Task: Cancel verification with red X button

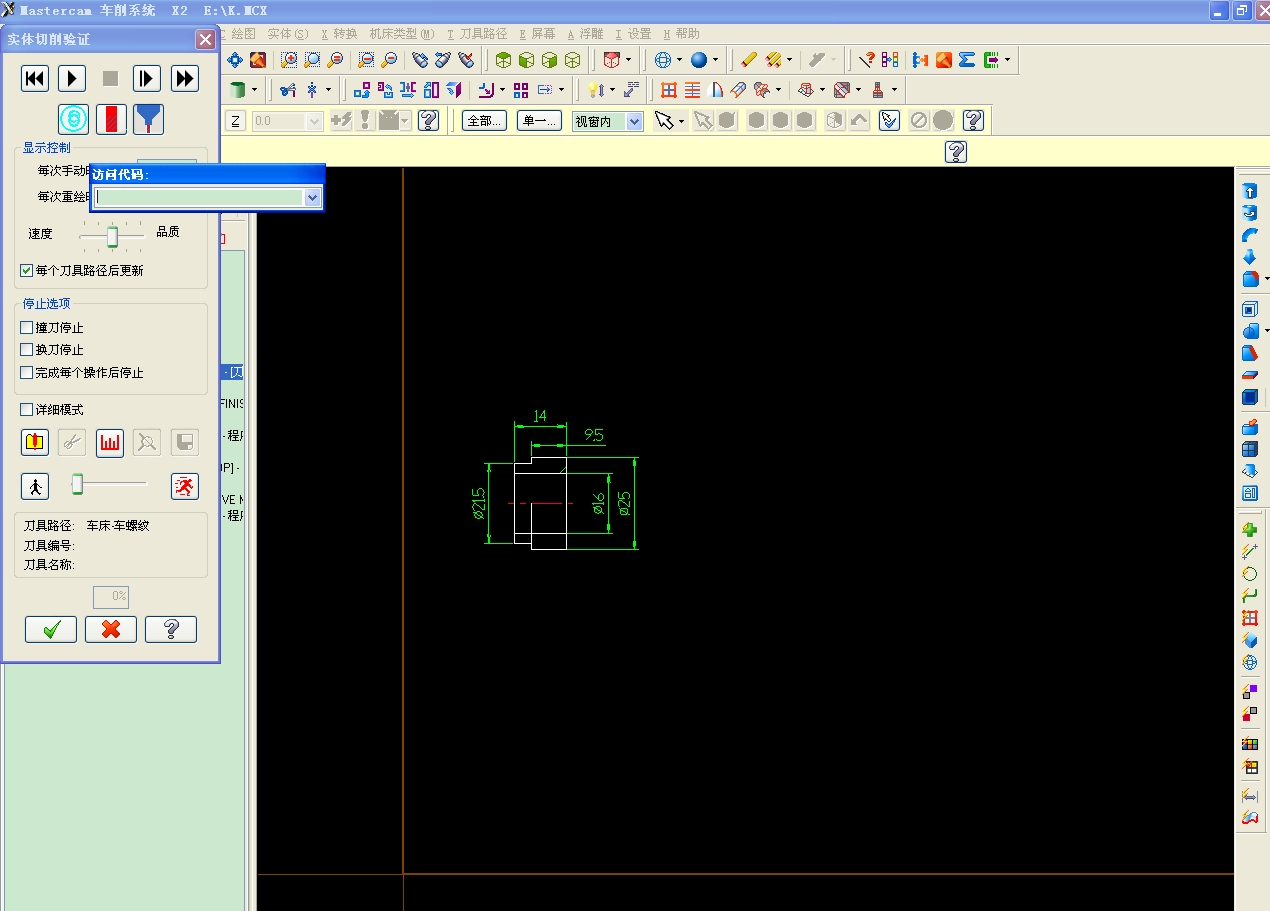Action: (x=111, y=629)
